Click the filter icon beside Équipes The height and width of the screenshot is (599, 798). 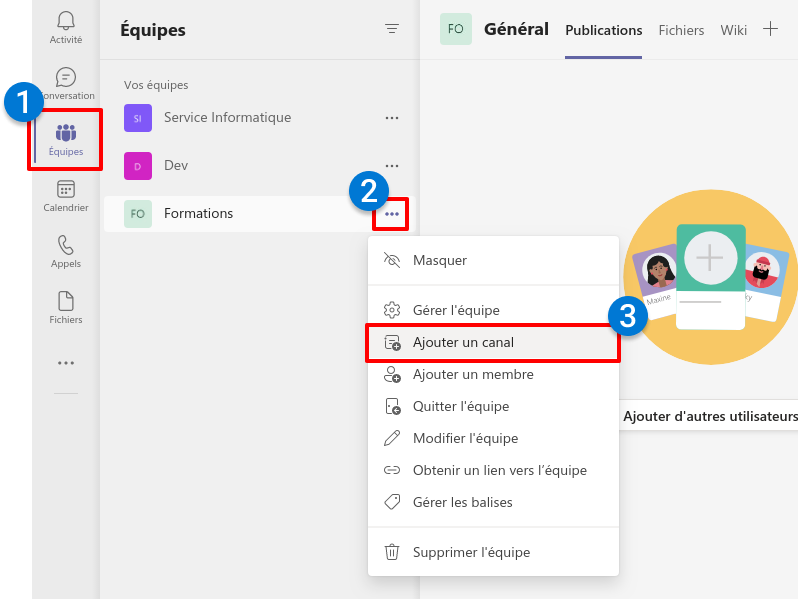coord(392,30)
